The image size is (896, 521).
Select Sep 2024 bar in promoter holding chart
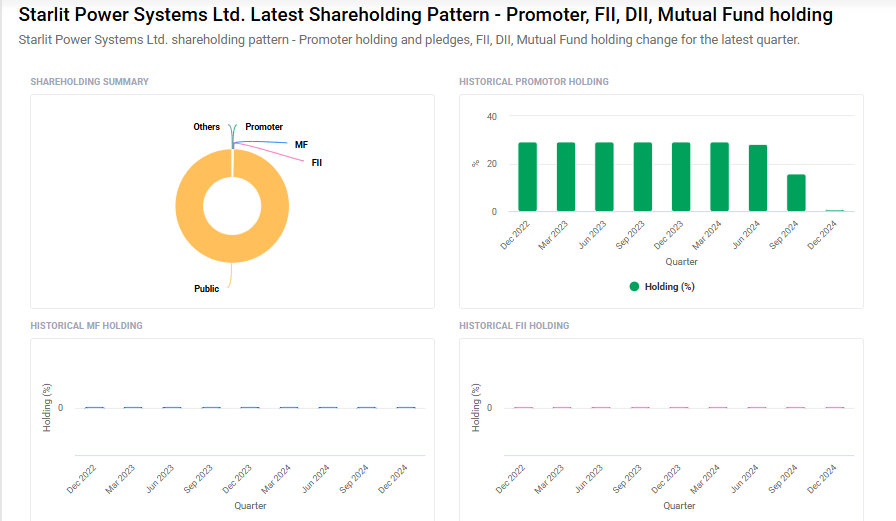pos(796,193)
